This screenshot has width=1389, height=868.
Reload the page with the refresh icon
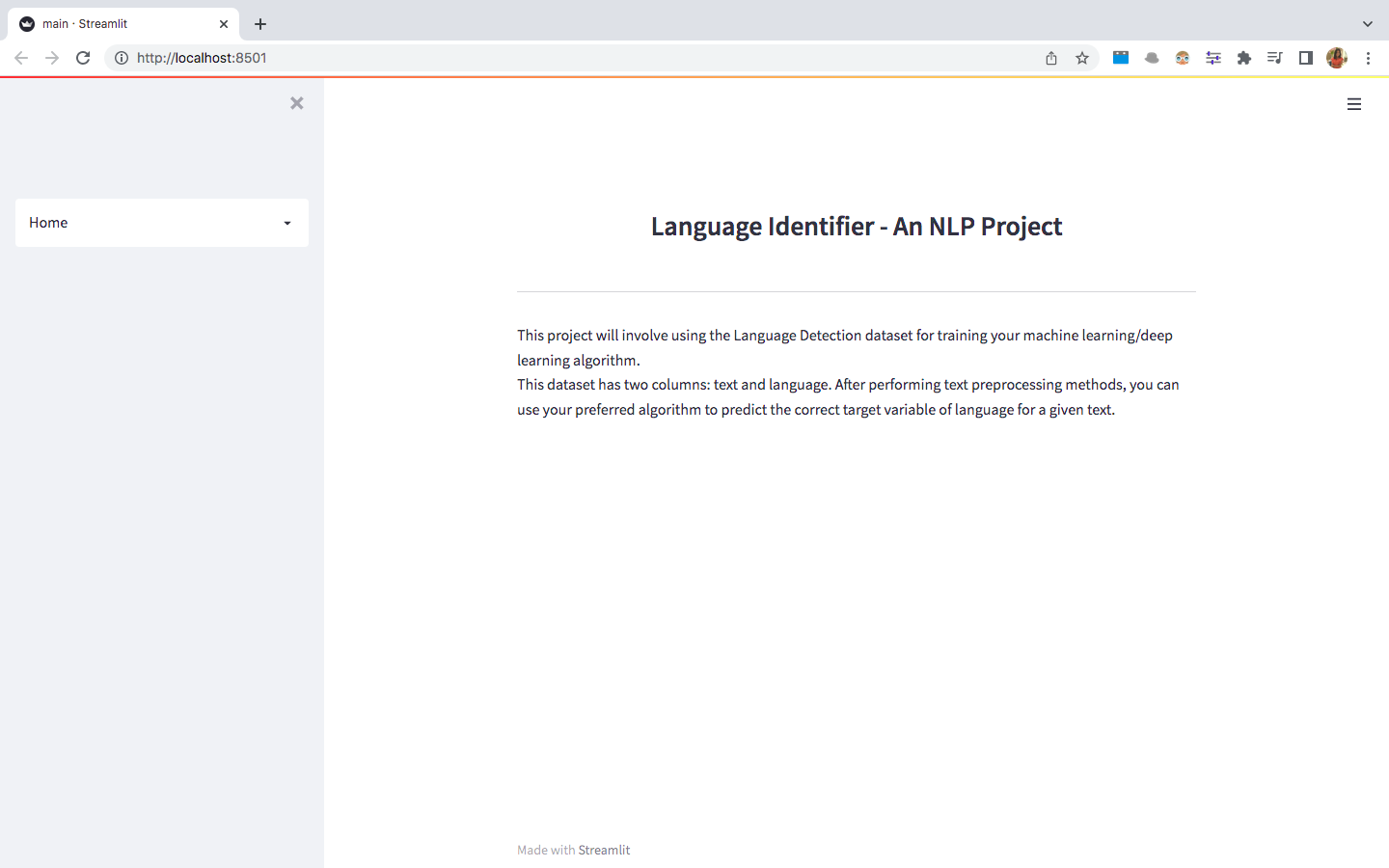click(83, 58)
